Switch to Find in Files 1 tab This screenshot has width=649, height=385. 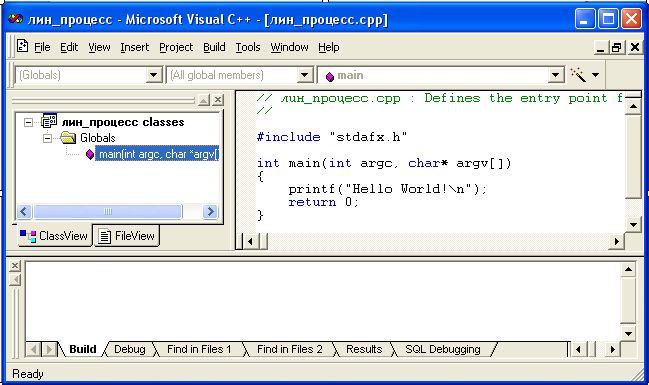pos(199,349)
